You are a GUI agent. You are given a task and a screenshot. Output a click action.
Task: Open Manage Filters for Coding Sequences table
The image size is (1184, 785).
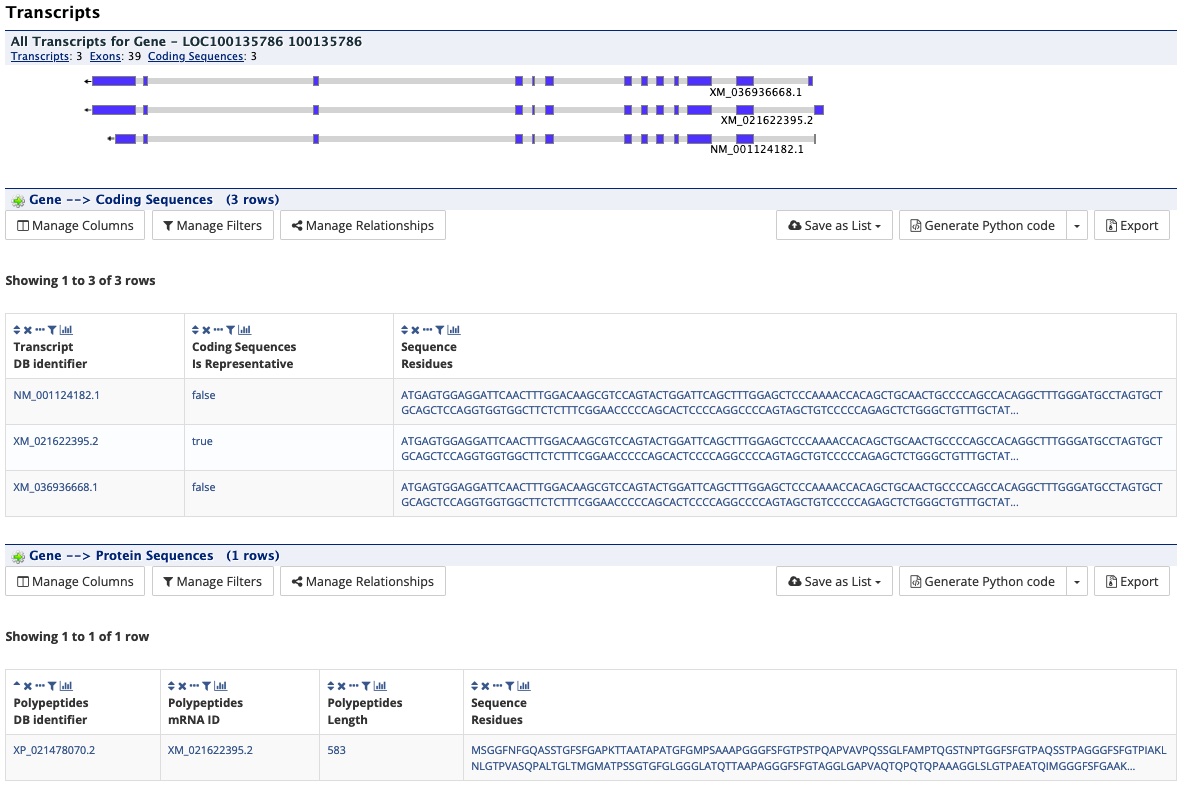coord(213,226)
